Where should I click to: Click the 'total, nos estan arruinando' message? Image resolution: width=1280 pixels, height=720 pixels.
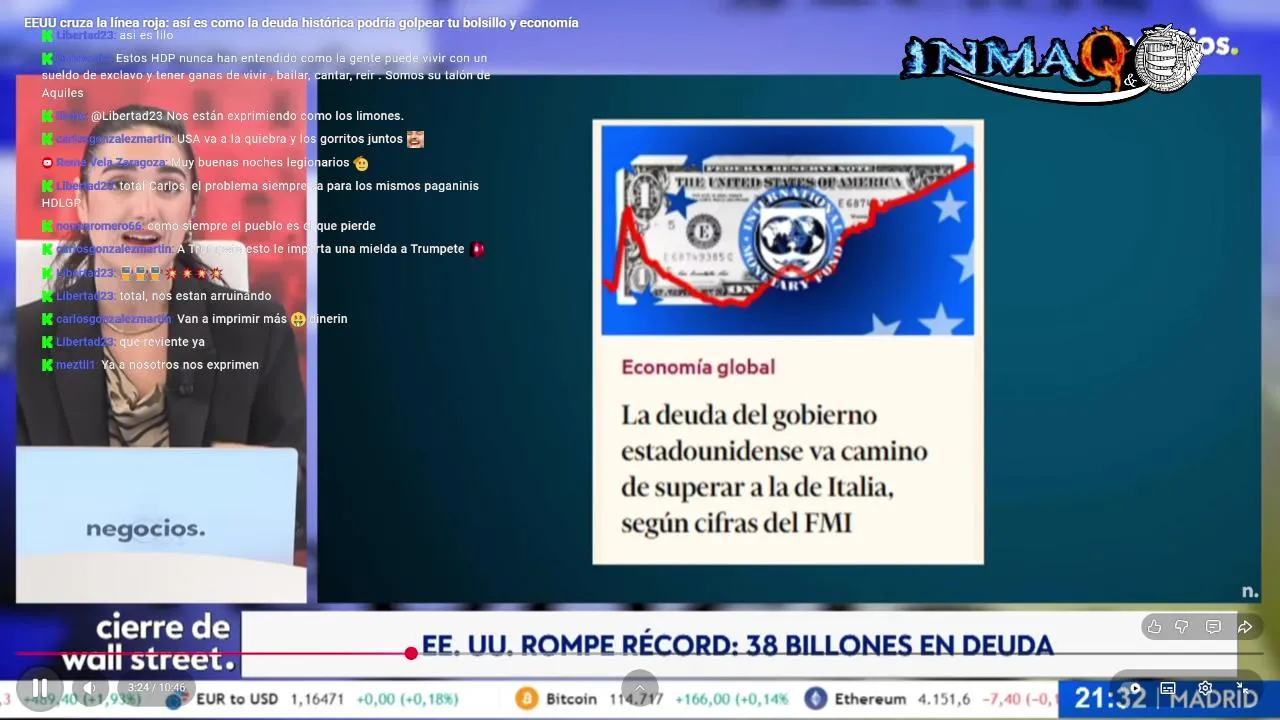click(x=195, y=296)
